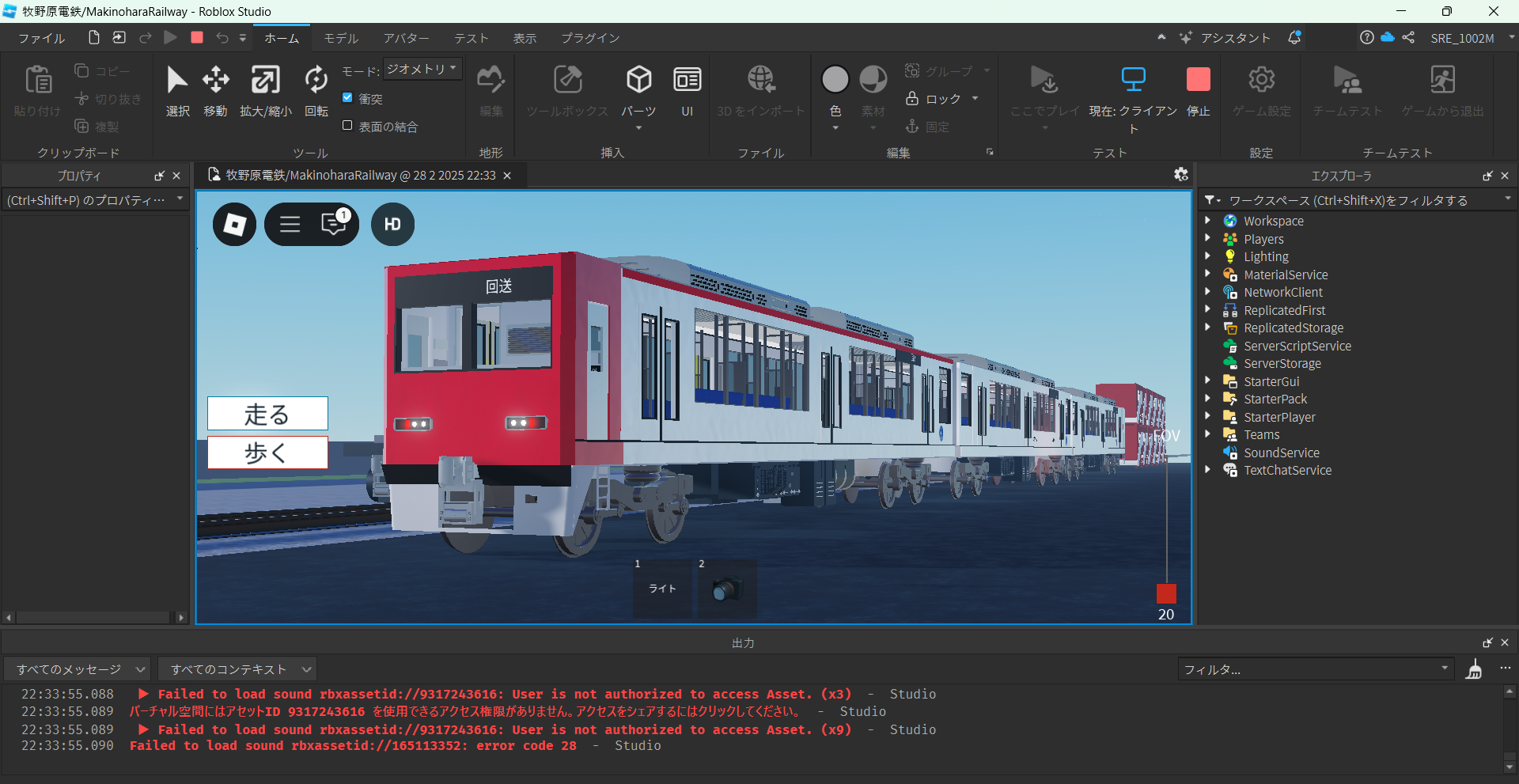Click the top-bar red stop square
The height and width of the screenshot is (784, 1519).
coord(197,37)
